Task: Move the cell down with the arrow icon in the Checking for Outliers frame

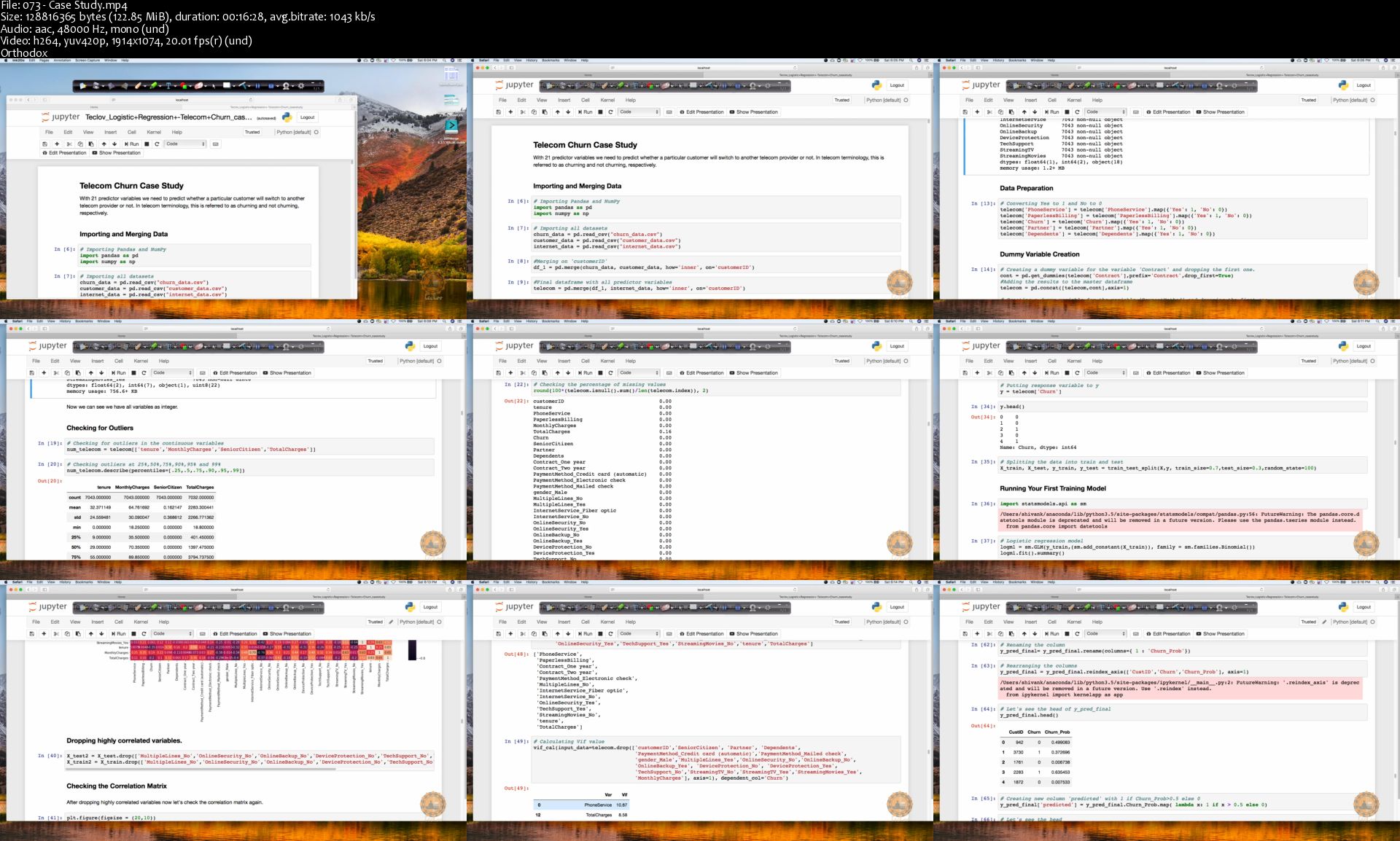Action: click(101, 373)
